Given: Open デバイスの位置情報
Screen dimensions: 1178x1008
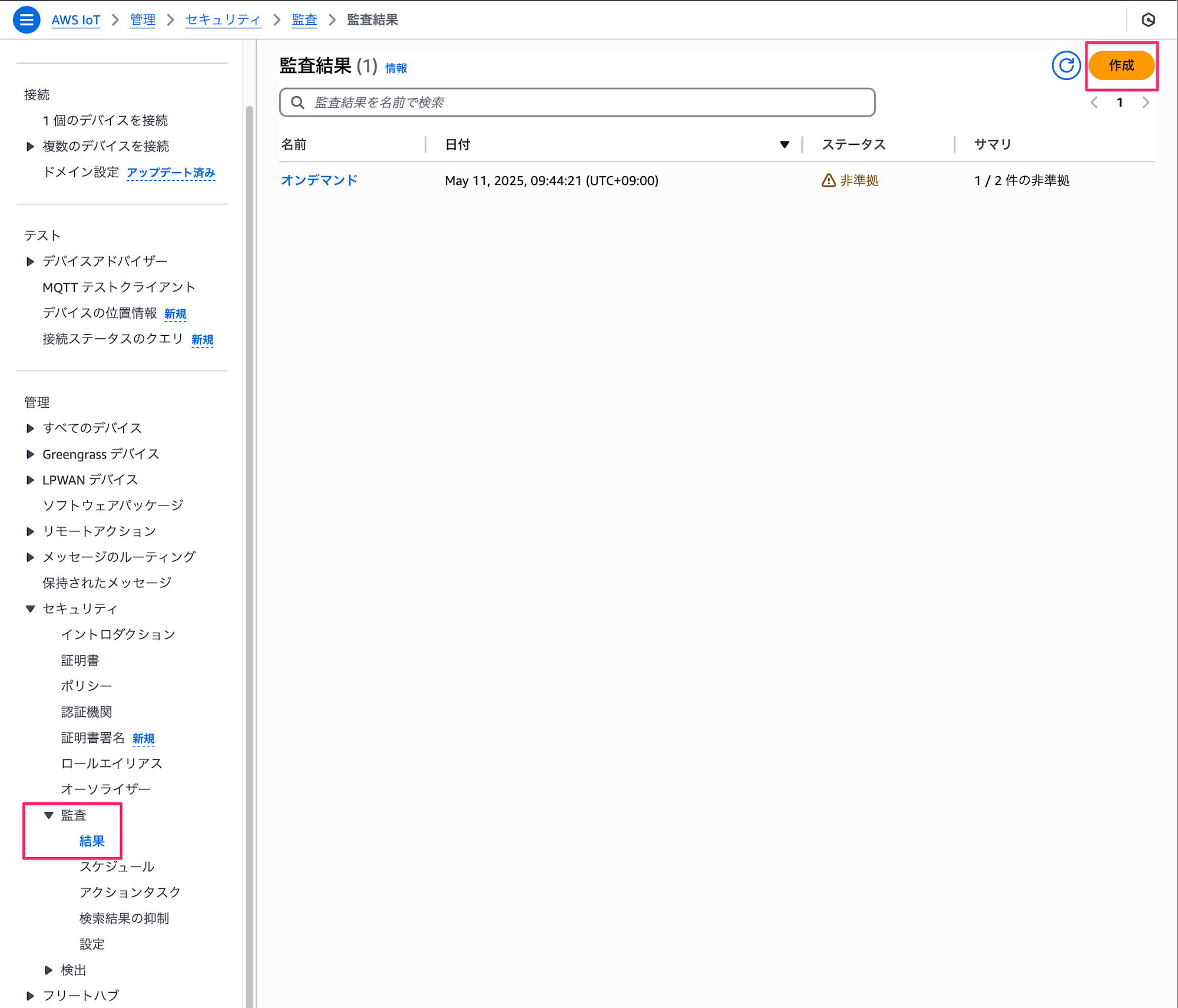Looking at the screenshot, I should pos(100,313).
